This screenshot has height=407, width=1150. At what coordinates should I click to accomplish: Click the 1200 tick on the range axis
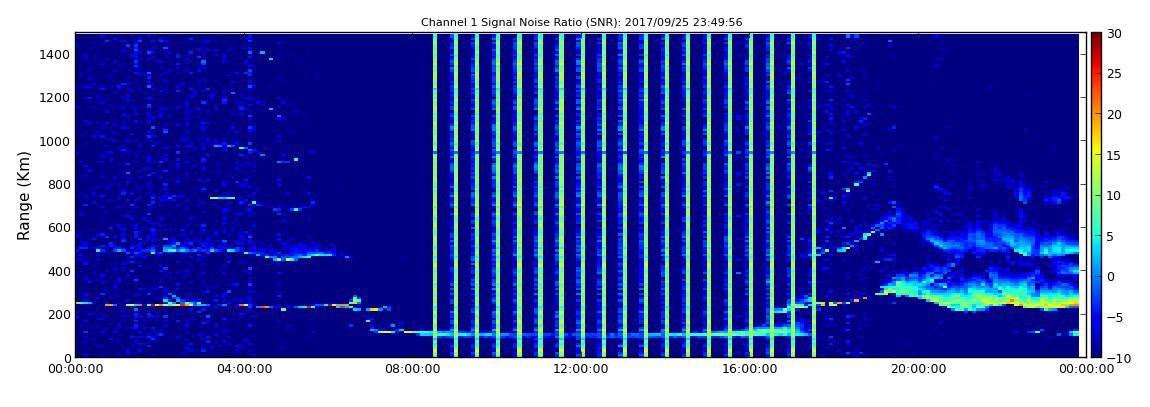[56, 98]
